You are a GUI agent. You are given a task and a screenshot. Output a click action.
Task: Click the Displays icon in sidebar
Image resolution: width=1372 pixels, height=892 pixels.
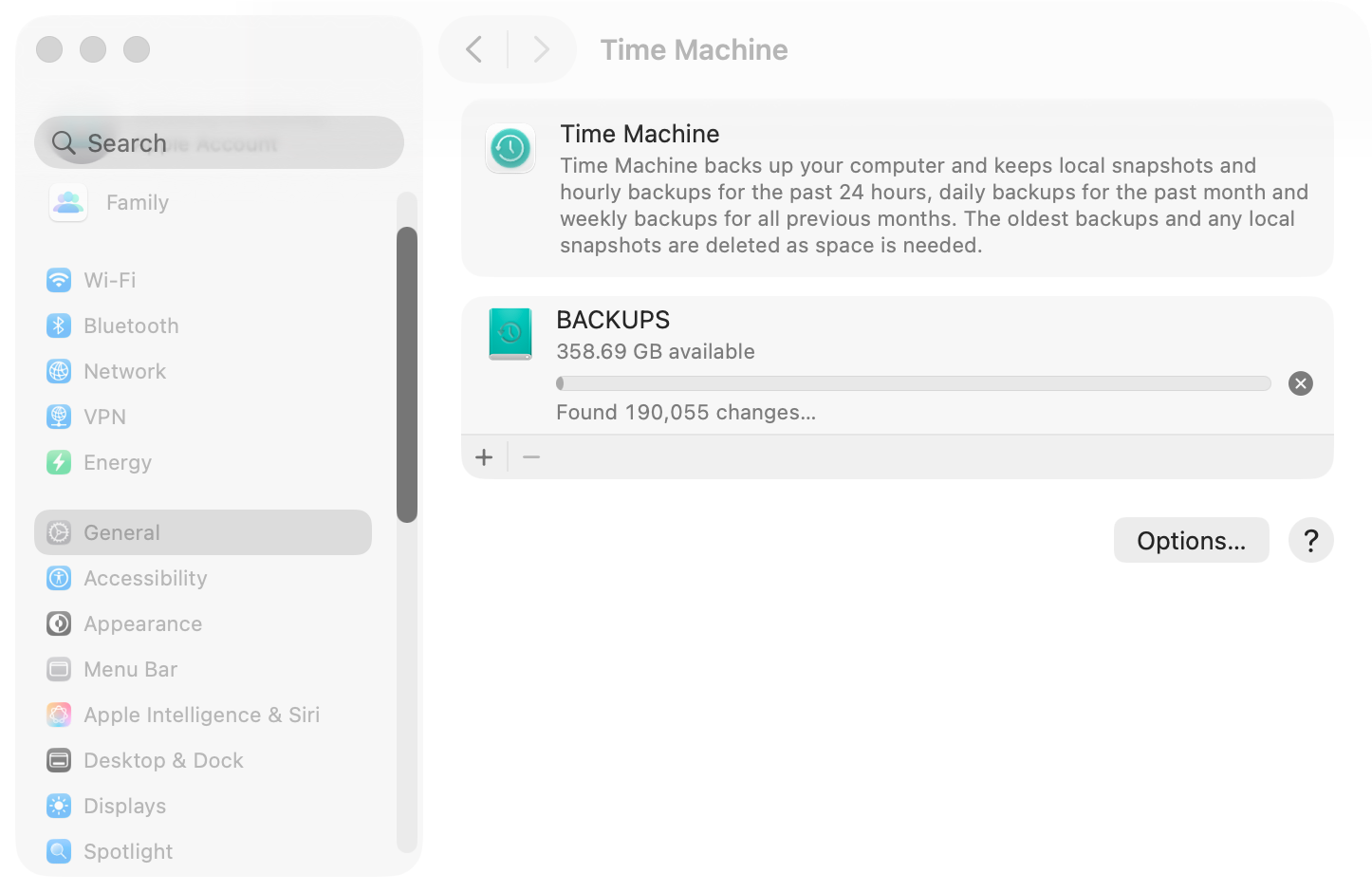pos(59,806)
